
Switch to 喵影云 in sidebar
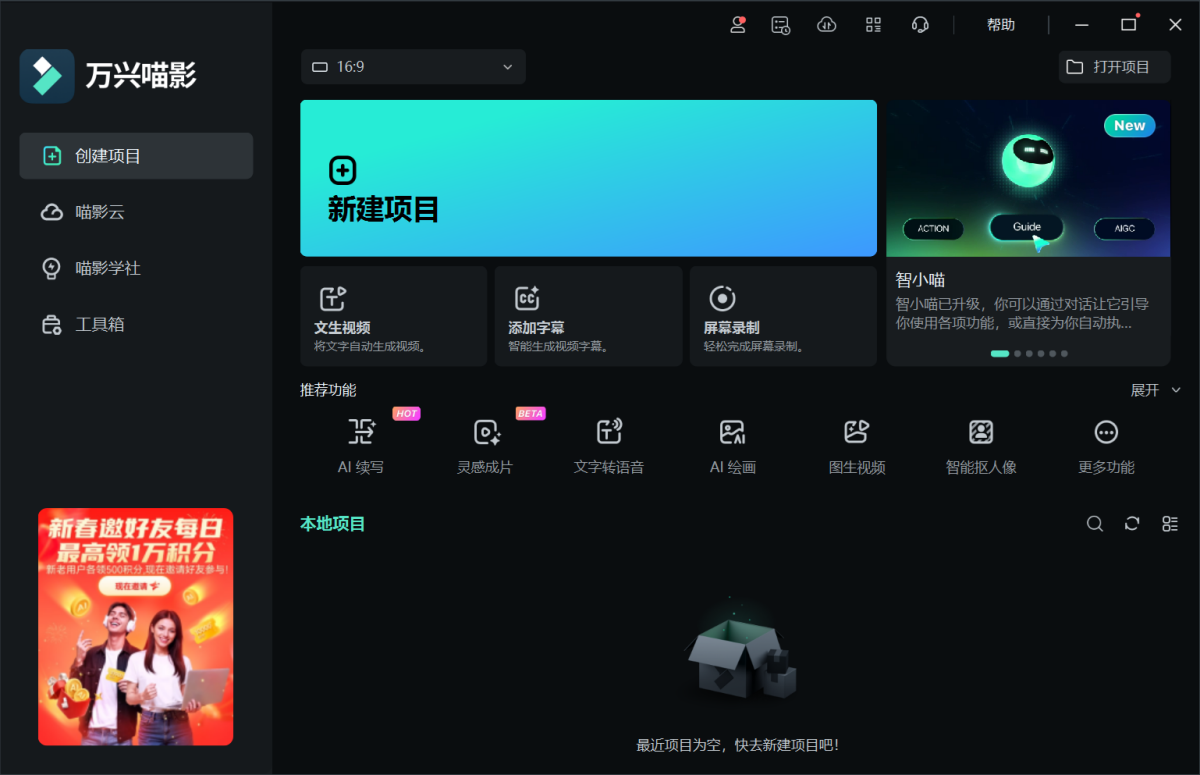pyautogui.click(x=100, y=212)
